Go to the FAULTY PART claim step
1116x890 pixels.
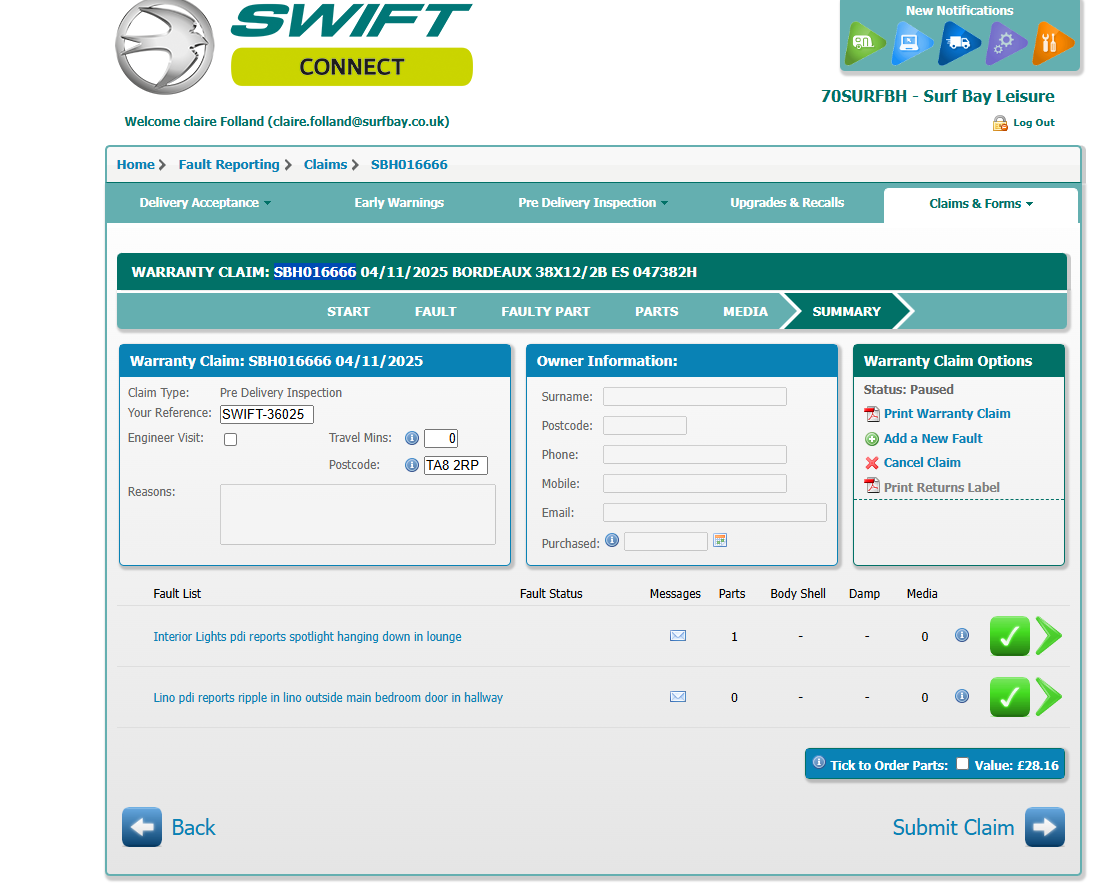(x=545, y=312)
